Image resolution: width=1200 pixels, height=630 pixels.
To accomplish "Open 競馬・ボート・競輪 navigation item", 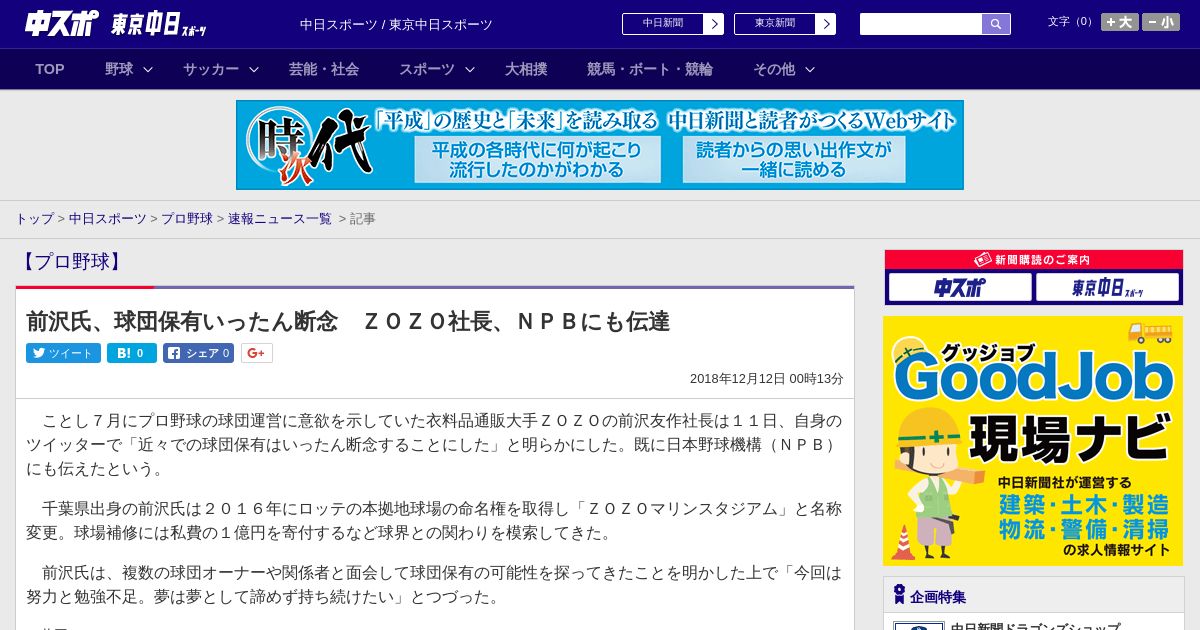I will click(650, 69).
